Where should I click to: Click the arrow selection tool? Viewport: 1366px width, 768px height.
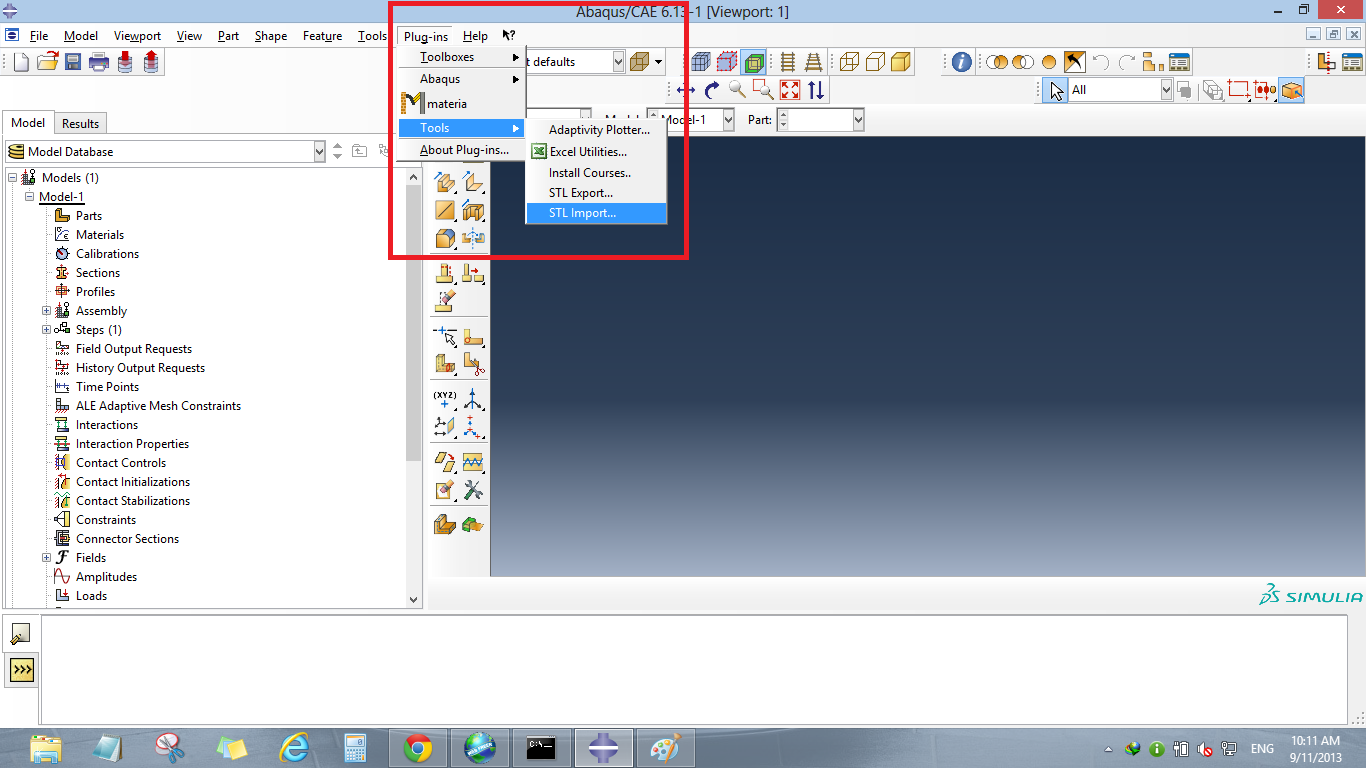[1055, 90]
